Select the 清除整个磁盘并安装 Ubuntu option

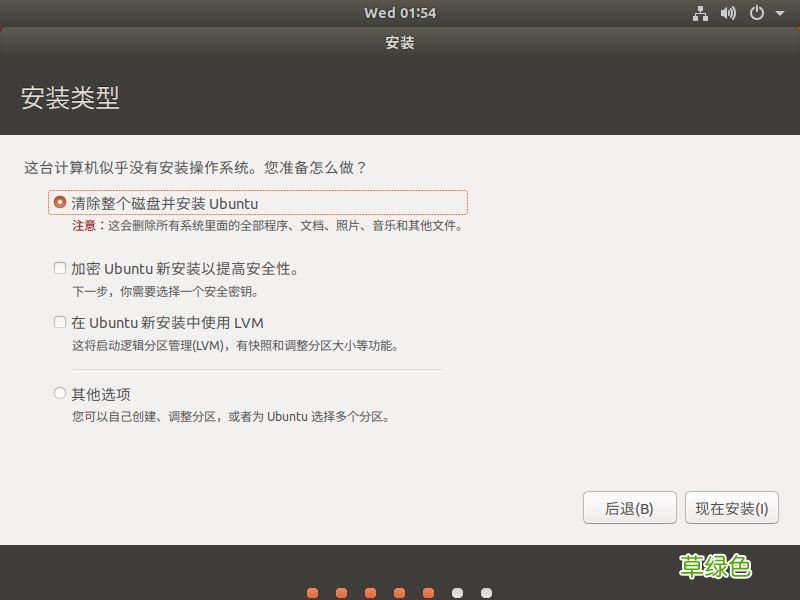tap(60, 202)
